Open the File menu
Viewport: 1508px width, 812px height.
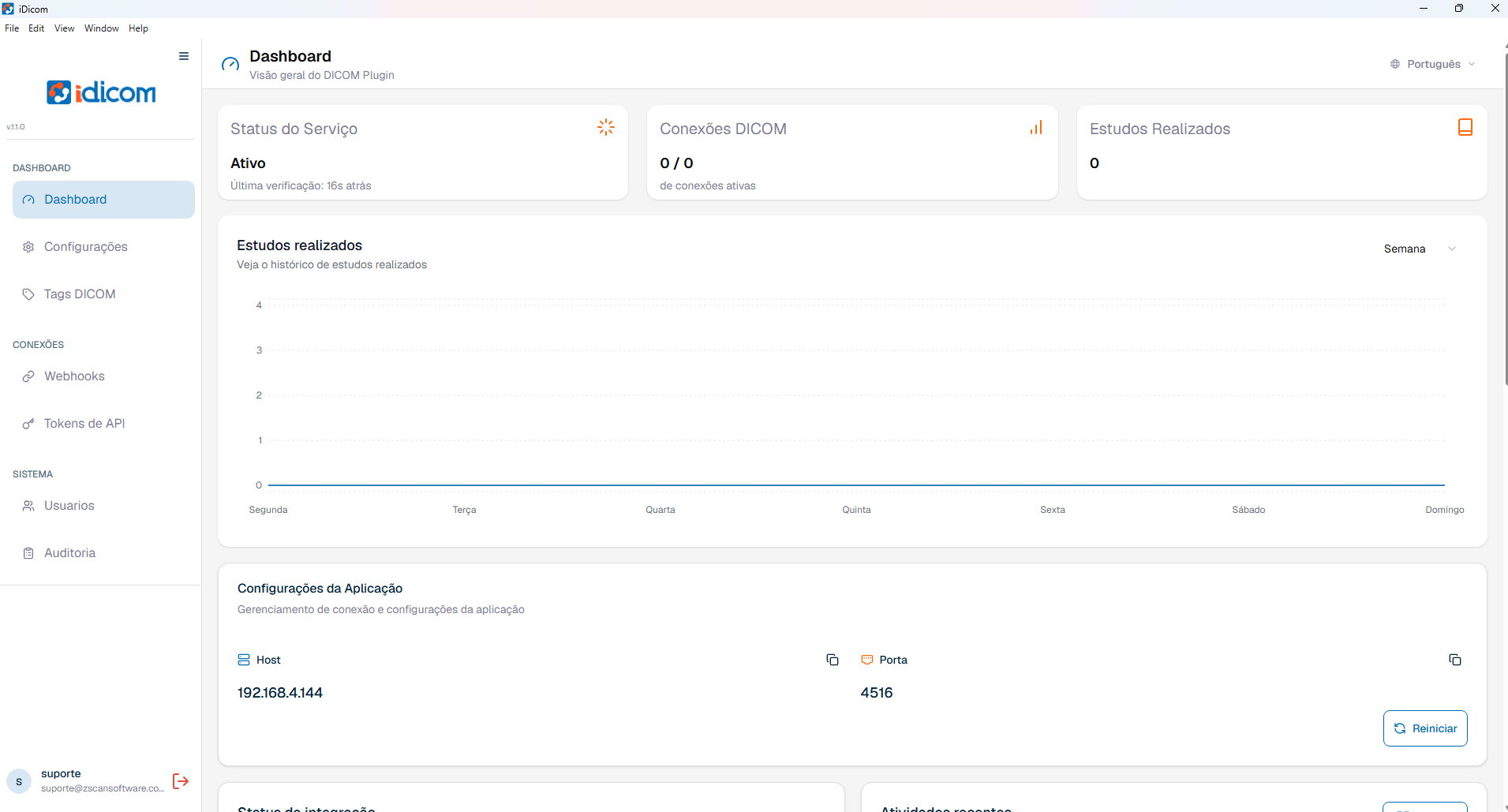point(12,28)
